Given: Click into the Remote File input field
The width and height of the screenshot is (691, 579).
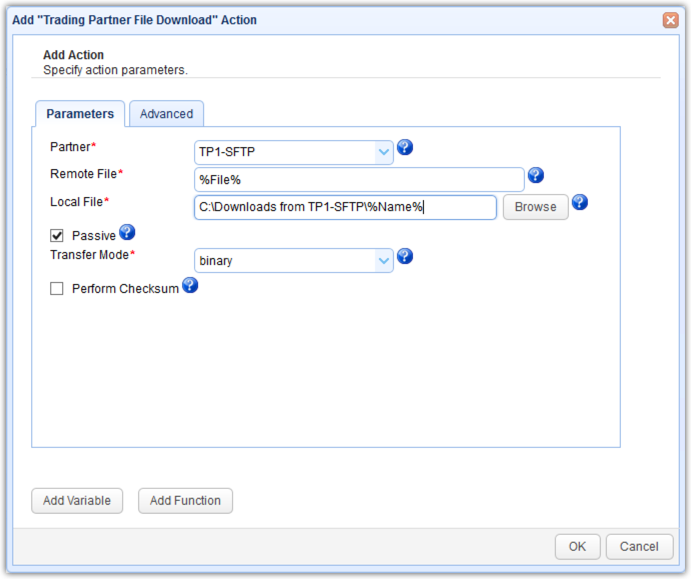Looking at the screenshot, I should click(x=359, y=179).
